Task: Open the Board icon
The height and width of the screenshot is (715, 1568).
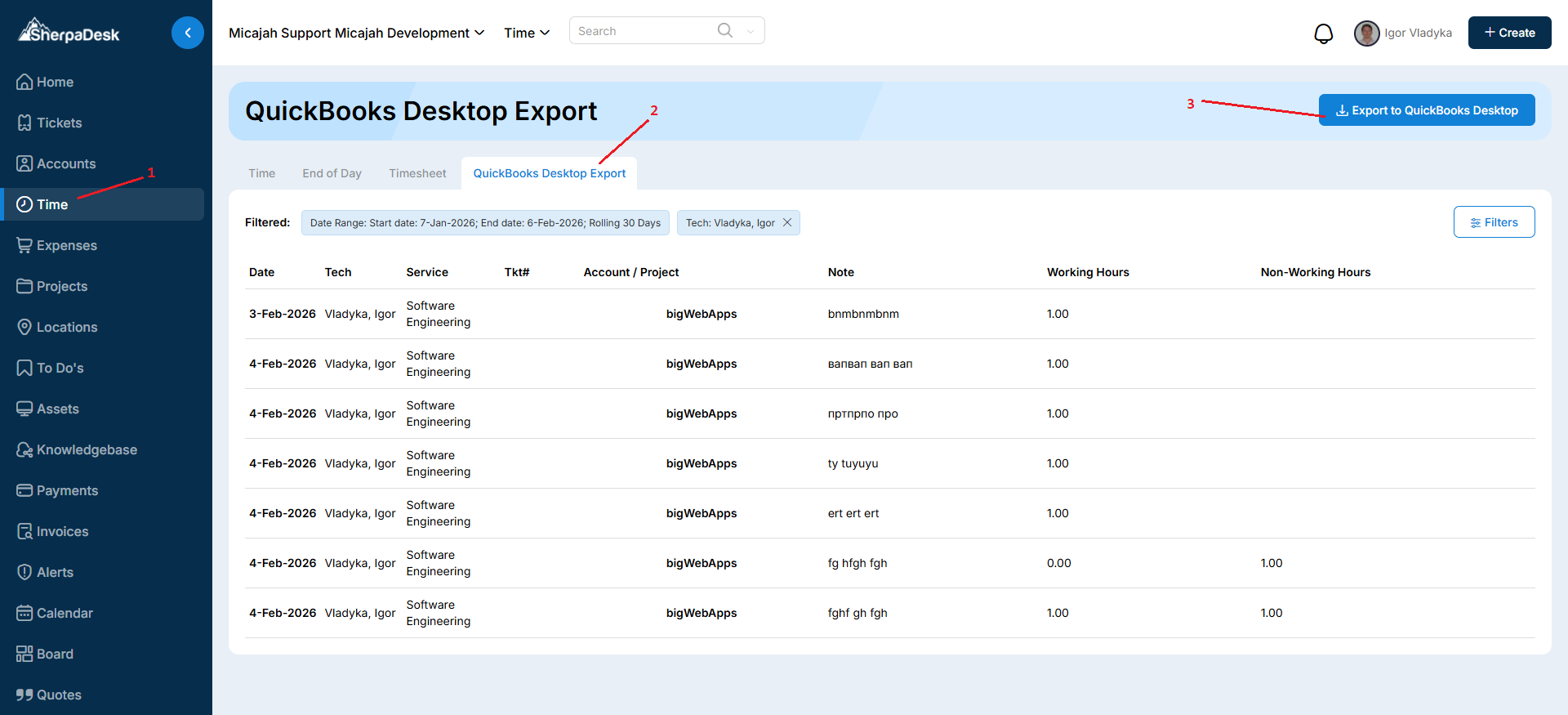Action: (x=24, y=654)
